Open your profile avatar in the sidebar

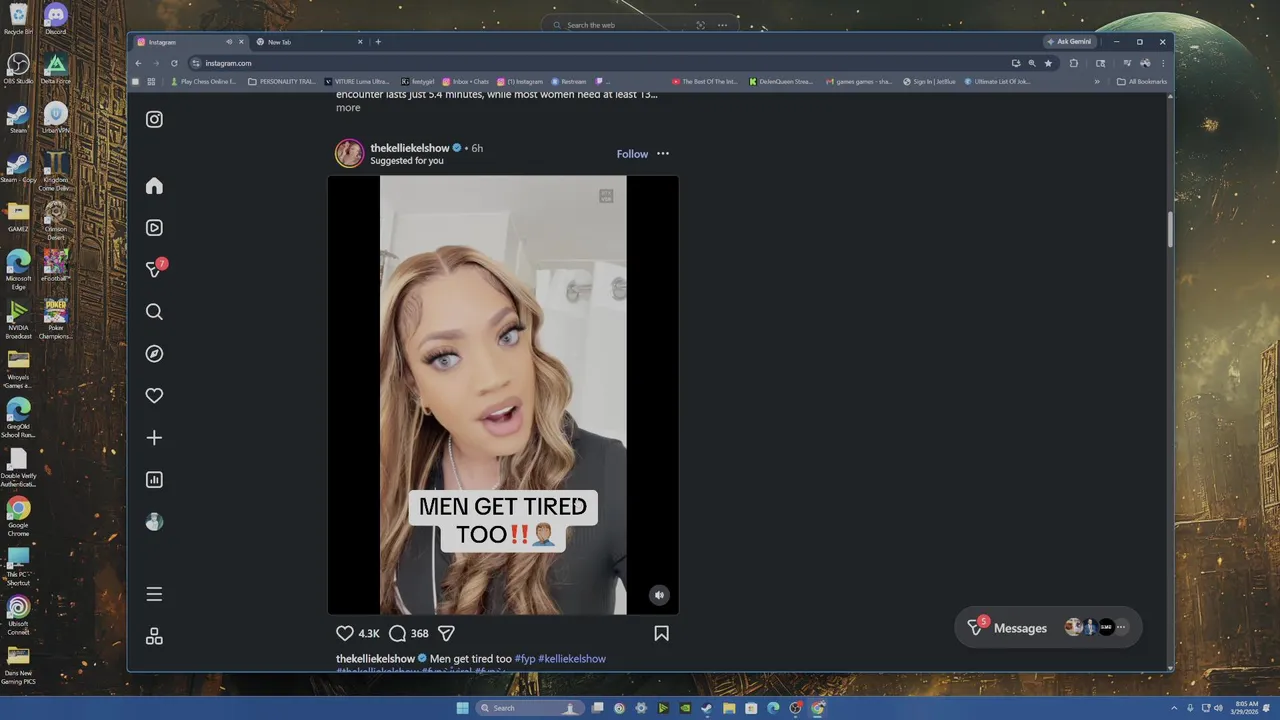pos(154,522)
